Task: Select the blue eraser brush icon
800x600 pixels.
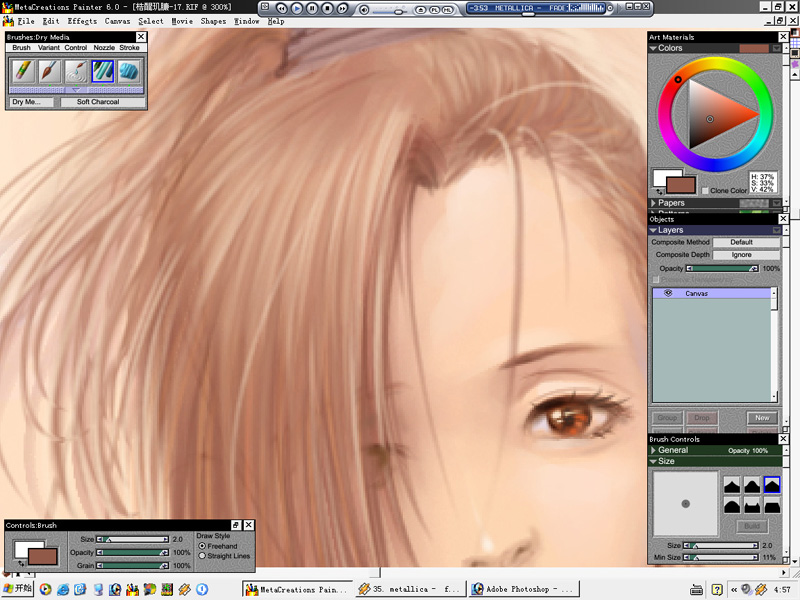Action: tap(129, 71)
